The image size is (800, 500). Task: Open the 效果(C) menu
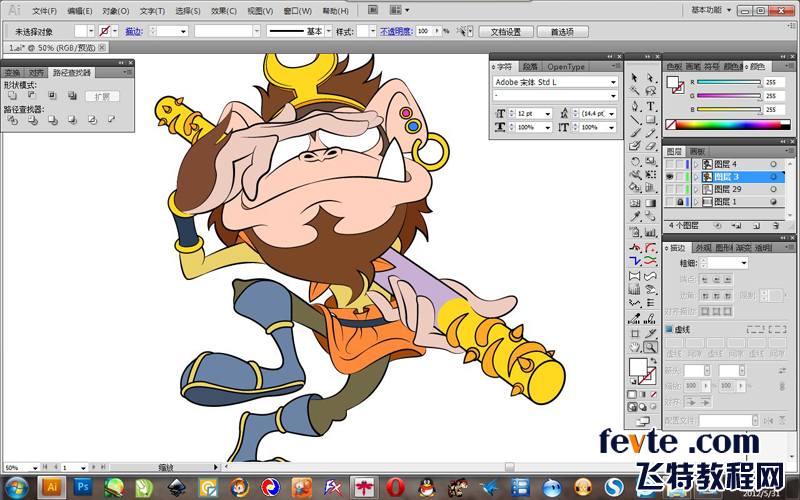point(223,11)
